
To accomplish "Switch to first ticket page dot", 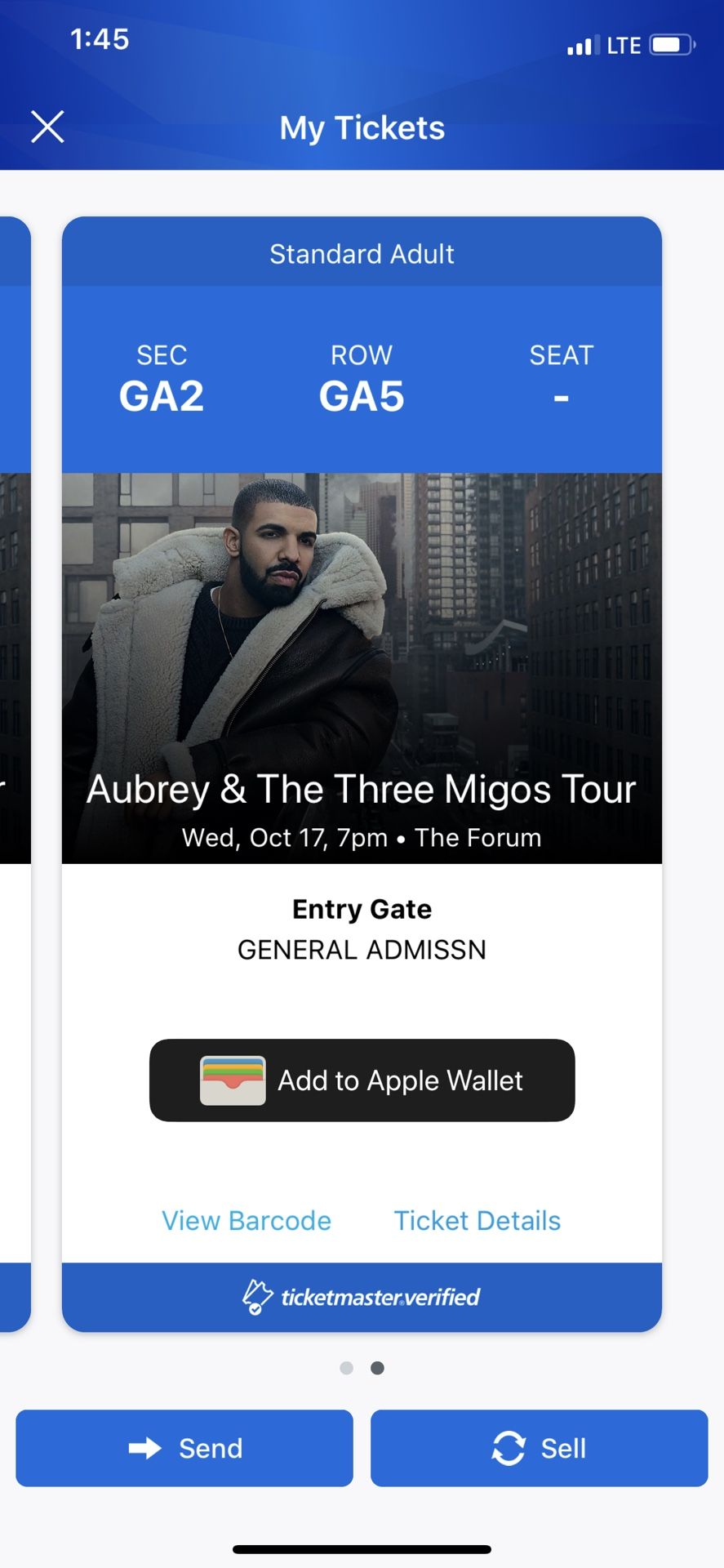I will [x=347, y=1368].
